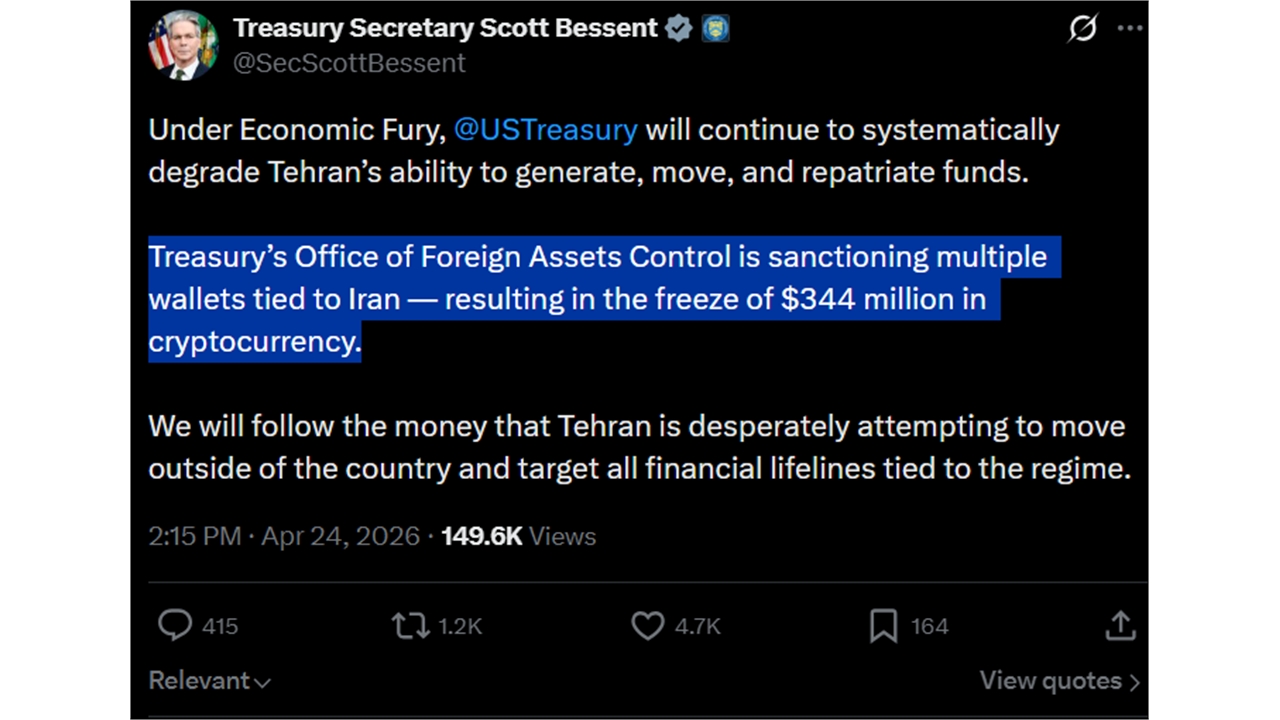Reply to the post via speech bubble
Image resolution: width=1280 pixels, height=720 pixels.
point(175,626)
